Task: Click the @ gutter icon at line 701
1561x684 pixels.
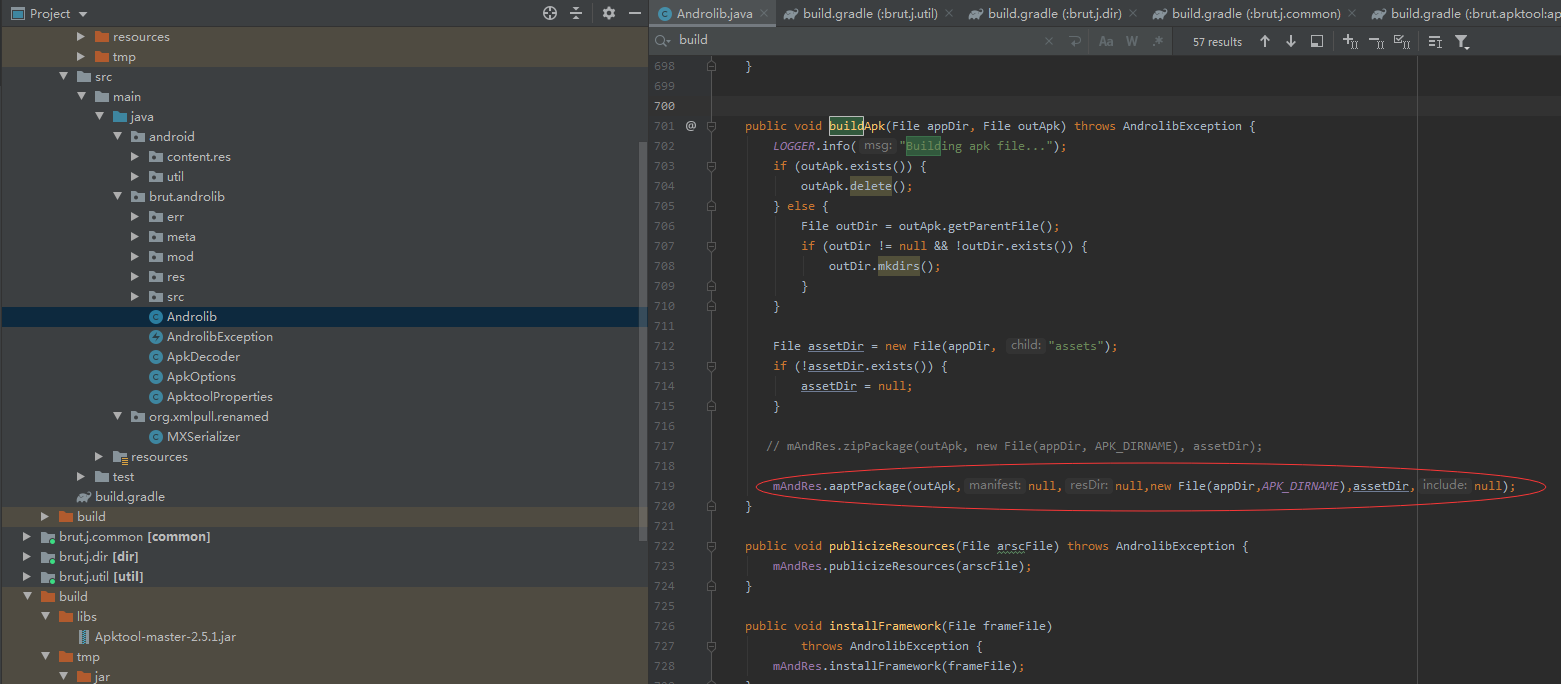Action: coord(691,126)
